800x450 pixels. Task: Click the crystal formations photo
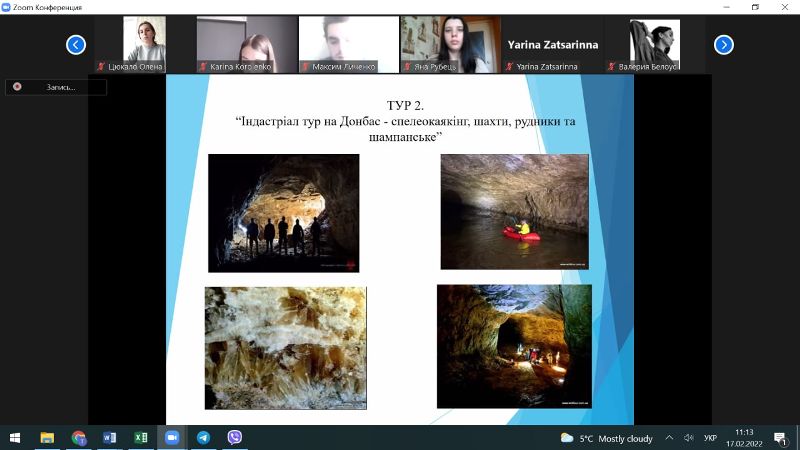click(x=286, y=348)
